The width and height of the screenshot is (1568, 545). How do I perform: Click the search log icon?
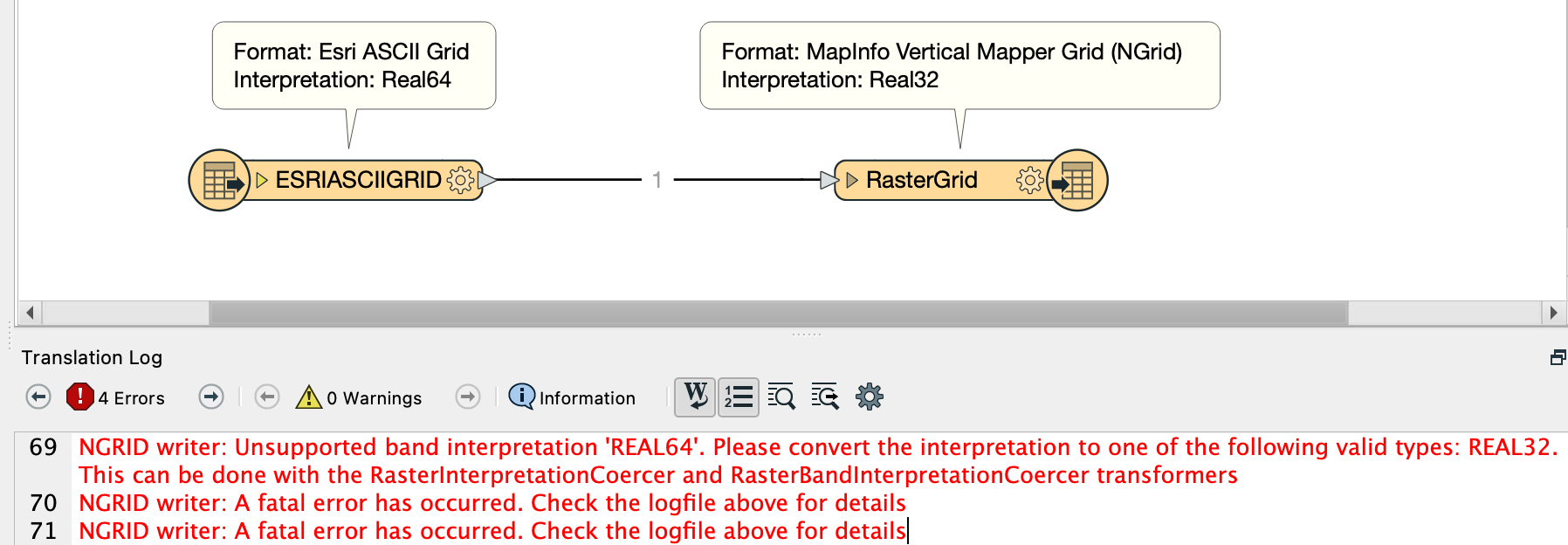(781, 397)
